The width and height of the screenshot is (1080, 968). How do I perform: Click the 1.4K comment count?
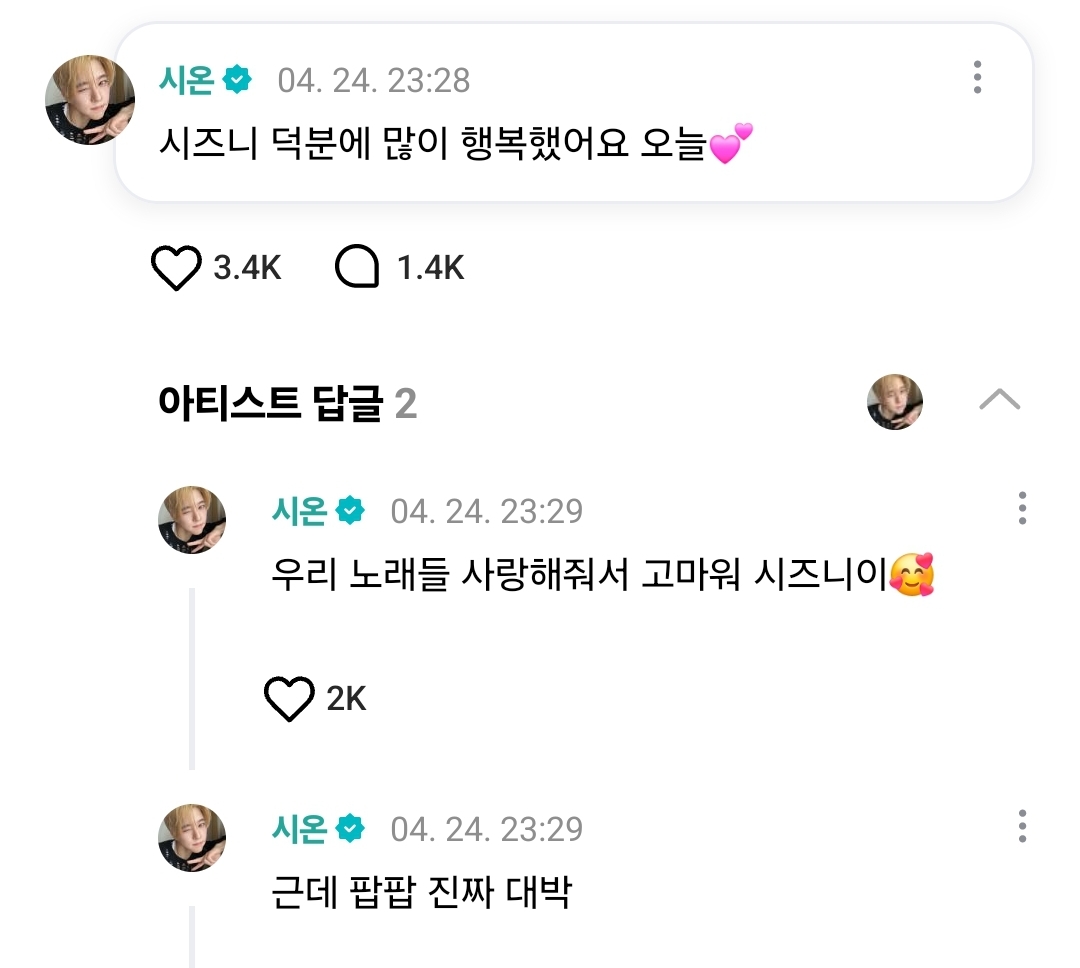coord(431,268)
